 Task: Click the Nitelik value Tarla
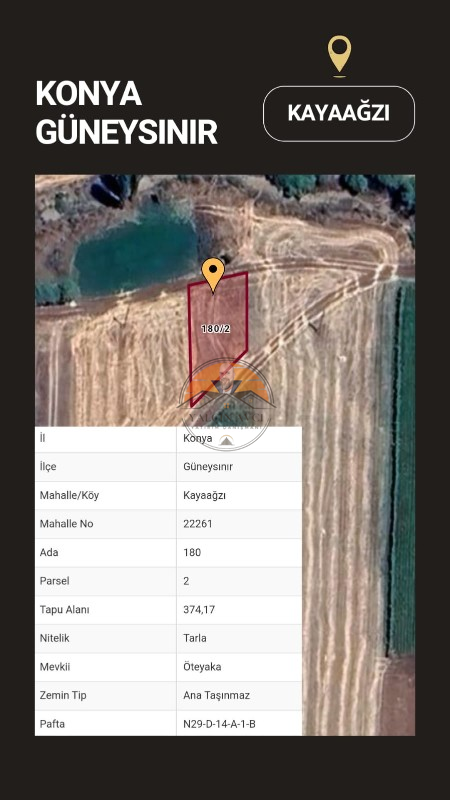pos(195,638)
